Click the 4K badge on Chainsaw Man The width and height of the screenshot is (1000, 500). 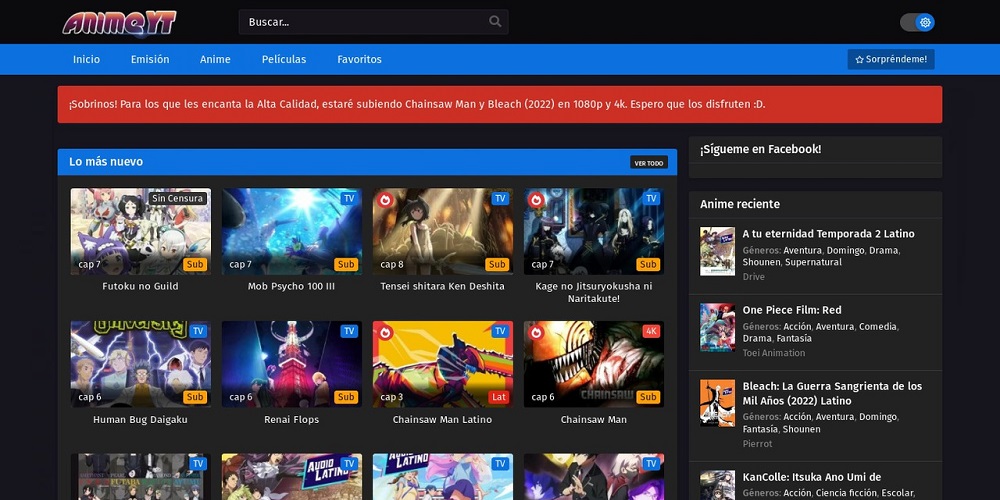tap(651, 331)
